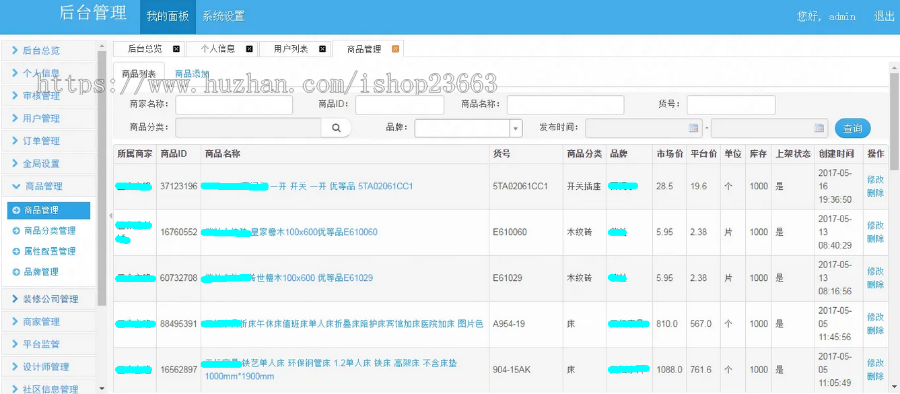Viewport: 900px width, 394px height.
Task: Select the 商品添加 sub-tab
Action: [192, 74]
